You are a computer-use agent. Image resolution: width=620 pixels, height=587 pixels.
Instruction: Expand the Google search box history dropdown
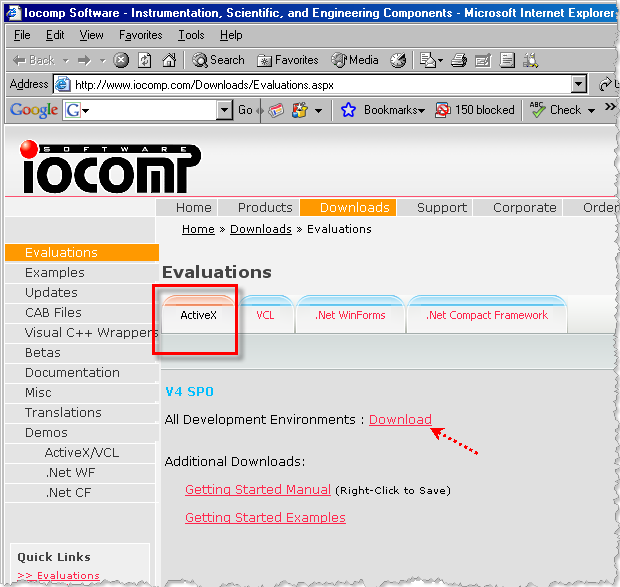pyautogui.click(x=224, y=110)
